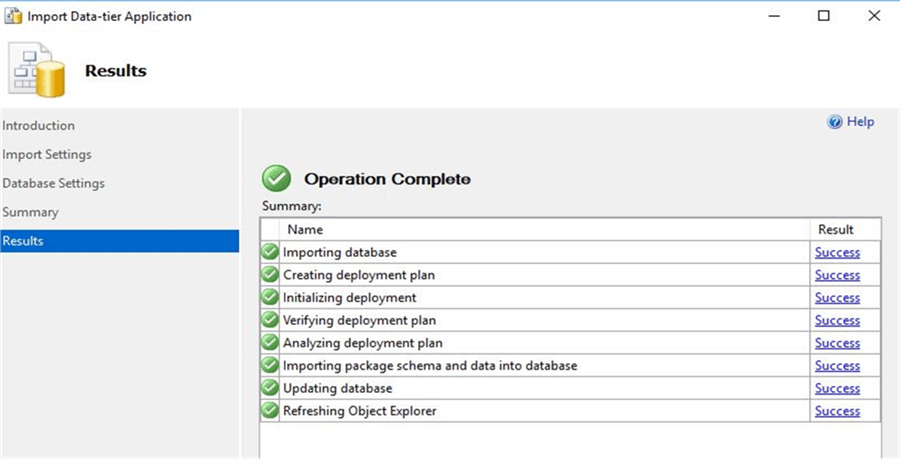Image resolution: width=900 pixels, height=459 pixels.
Task: Switch to the Summary page
Action: click(x=30, y=212)
